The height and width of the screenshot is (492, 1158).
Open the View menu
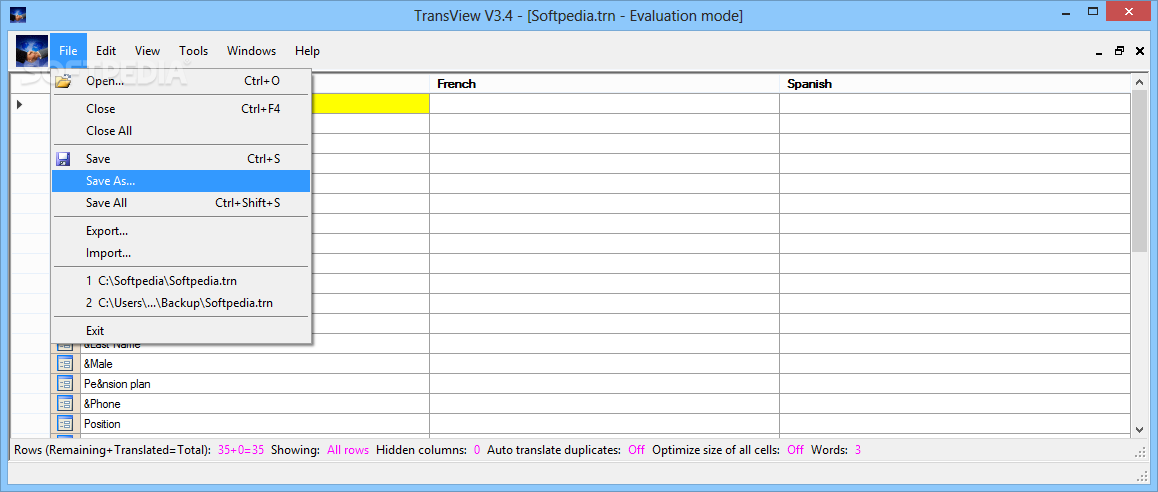(x=147, y=51)
